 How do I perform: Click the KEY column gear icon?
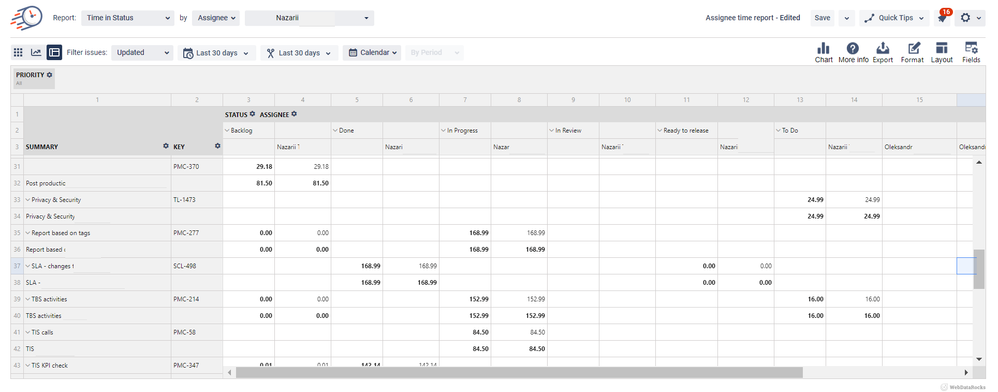(217, 146)
